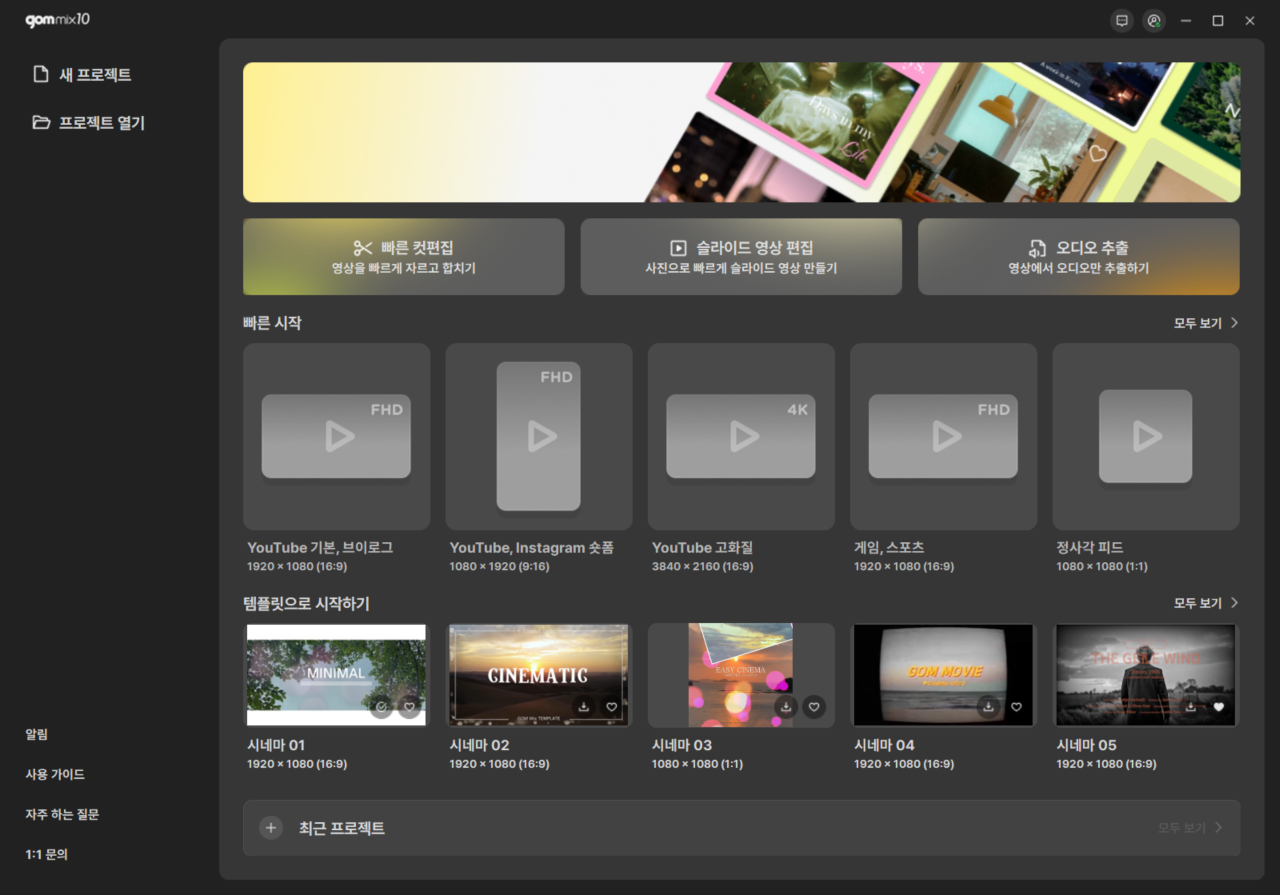Viewport: 1280px width, 895px height.
Task: Open the 사용 가이드 link
Action: (x=55, y=775)
